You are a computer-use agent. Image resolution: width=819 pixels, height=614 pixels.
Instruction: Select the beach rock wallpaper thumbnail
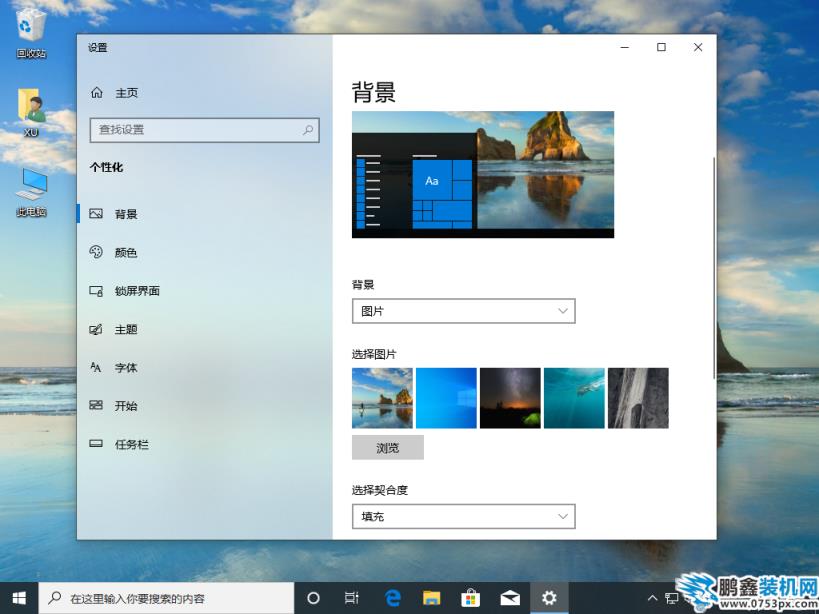click(x=382, y=398)
